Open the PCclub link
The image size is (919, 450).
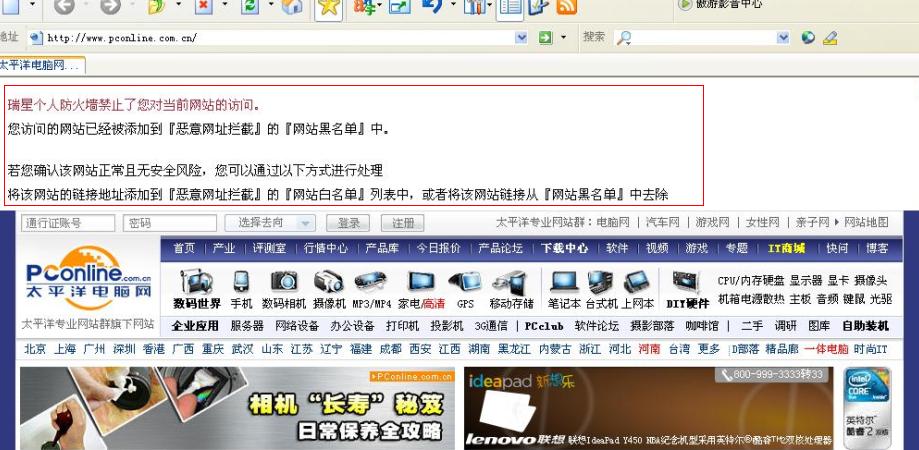[x=544, y=326]
